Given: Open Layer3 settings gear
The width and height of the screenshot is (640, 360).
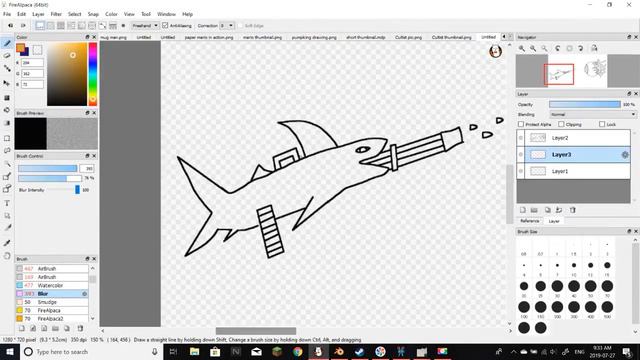Looking at the screenshot, I should tap(624, 155).
